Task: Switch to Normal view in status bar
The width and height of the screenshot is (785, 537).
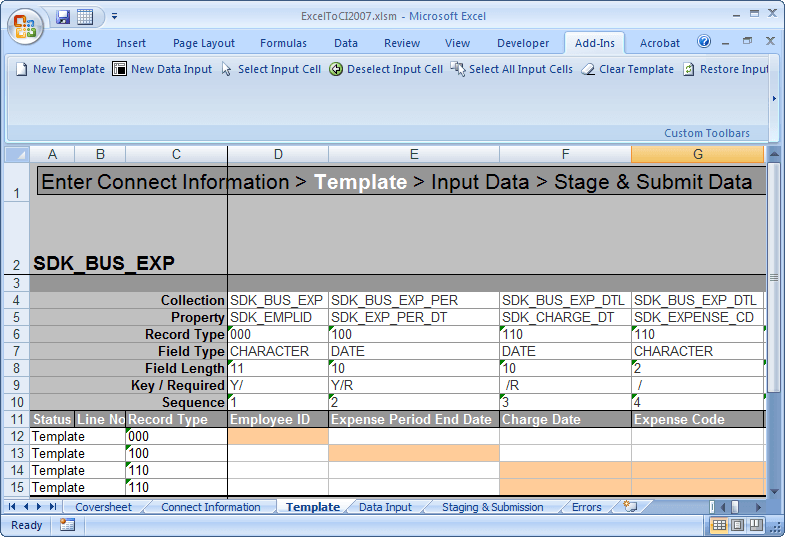Action: (x=719, y=525)
